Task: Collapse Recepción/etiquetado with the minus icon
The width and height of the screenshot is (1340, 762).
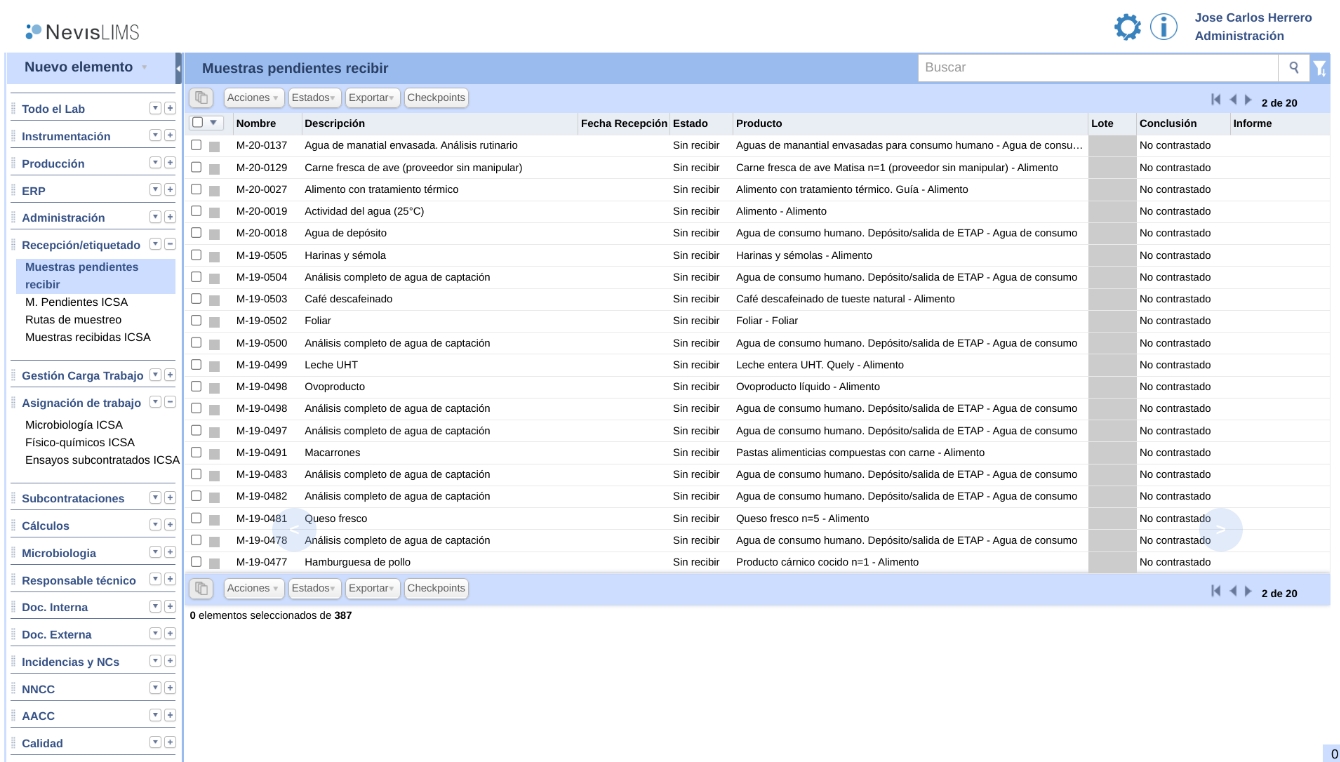Action: [x=170, y=243]
